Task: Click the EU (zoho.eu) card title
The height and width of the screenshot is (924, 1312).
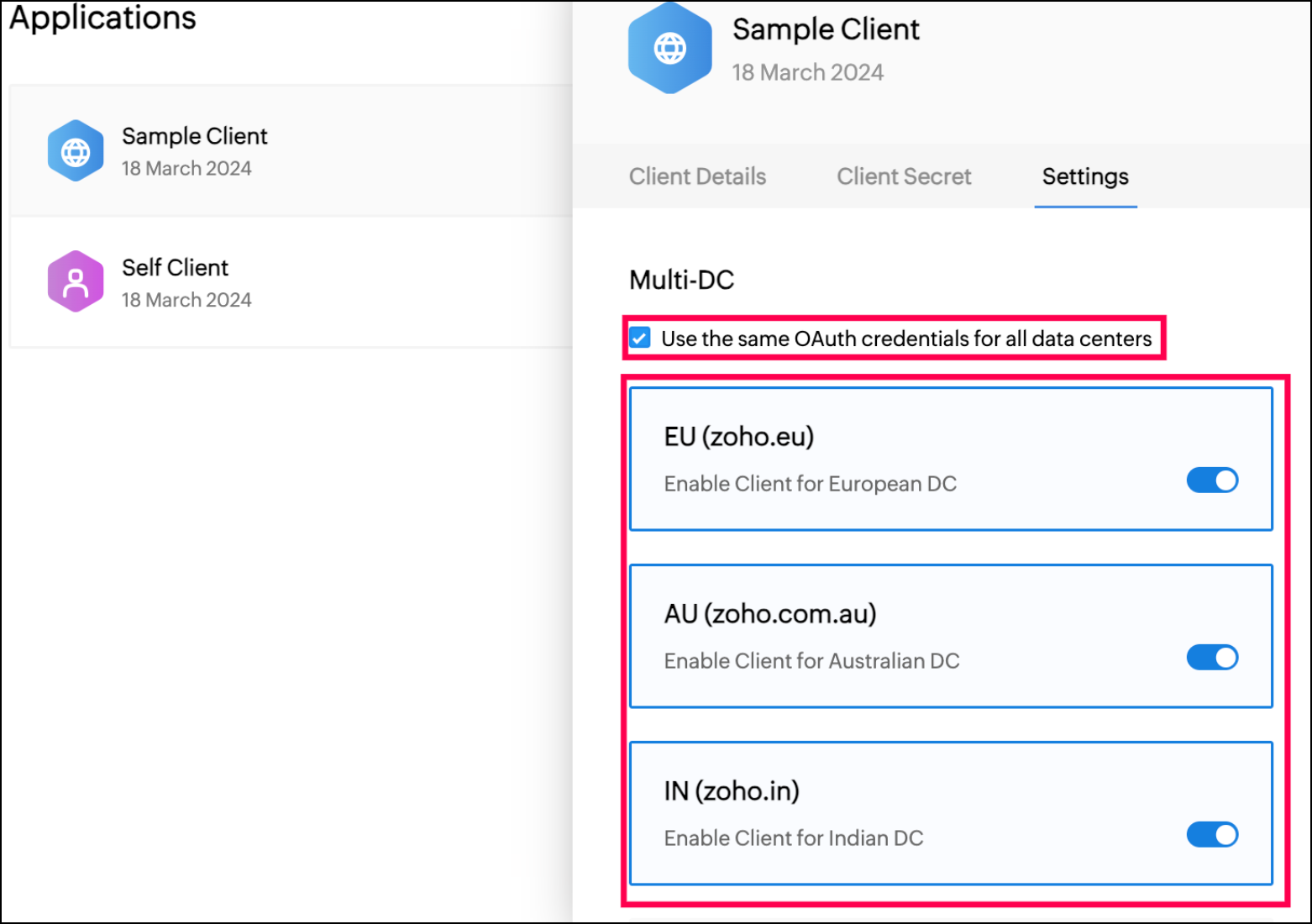Action: 739,437
